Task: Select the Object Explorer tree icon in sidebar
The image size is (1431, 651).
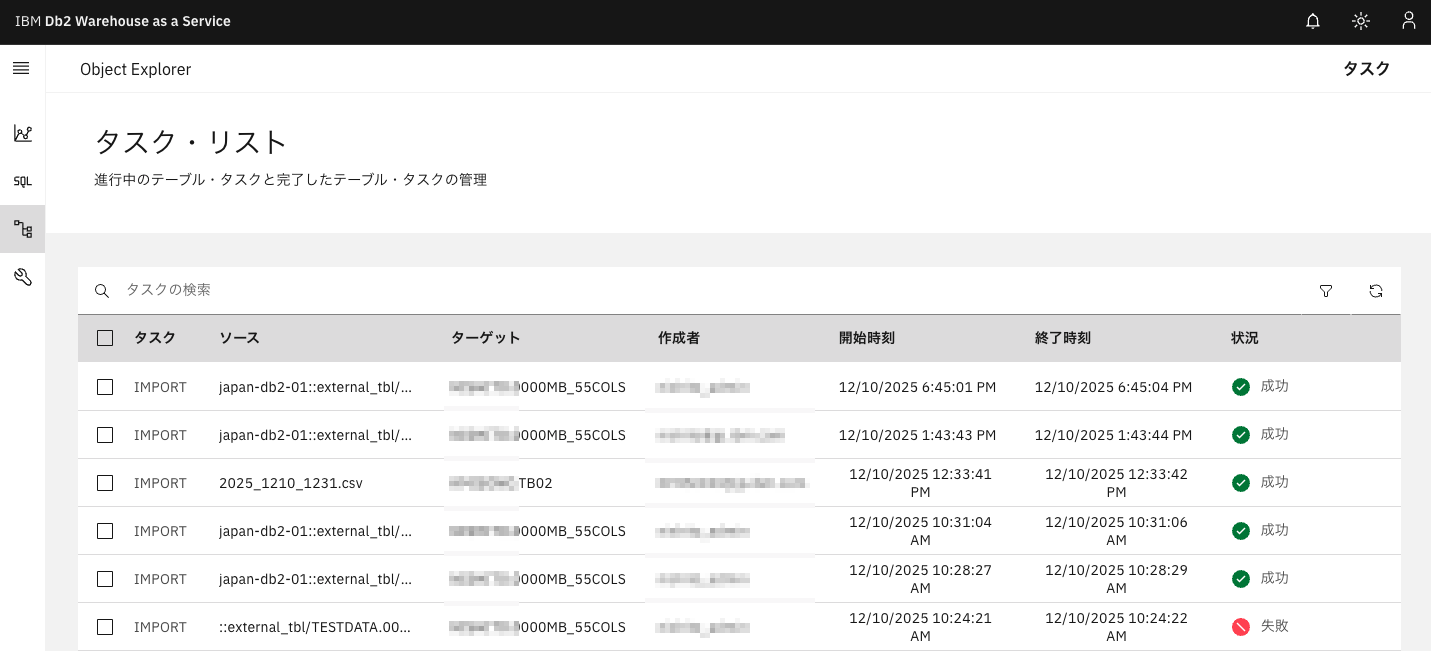Action: 23,229
